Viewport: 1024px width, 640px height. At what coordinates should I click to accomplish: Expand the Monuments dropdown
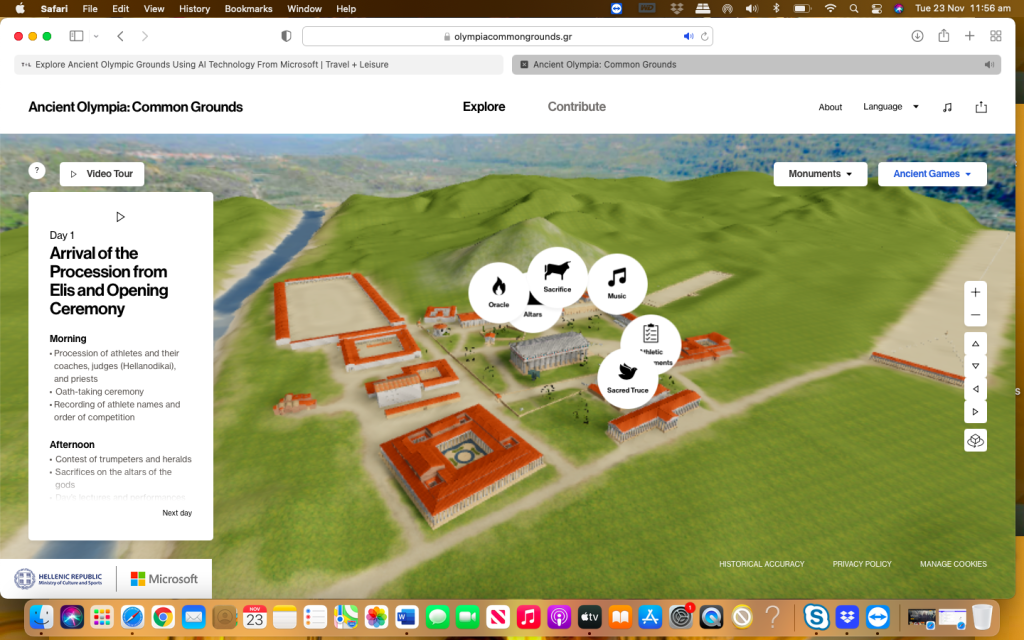[x=820, y=174]
